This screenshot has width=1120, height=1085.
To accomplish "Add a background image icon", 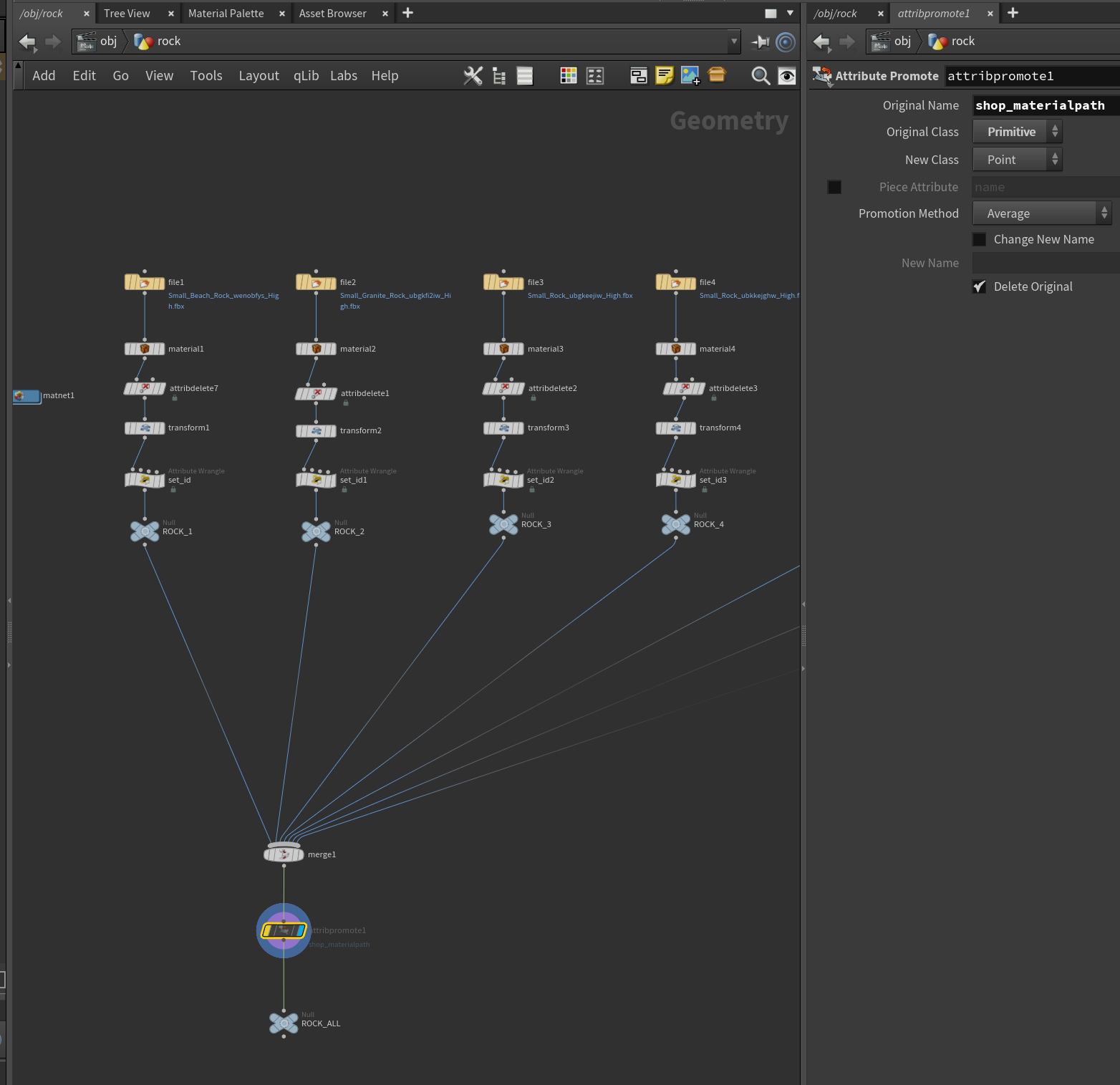I will [x=690, y=76].
